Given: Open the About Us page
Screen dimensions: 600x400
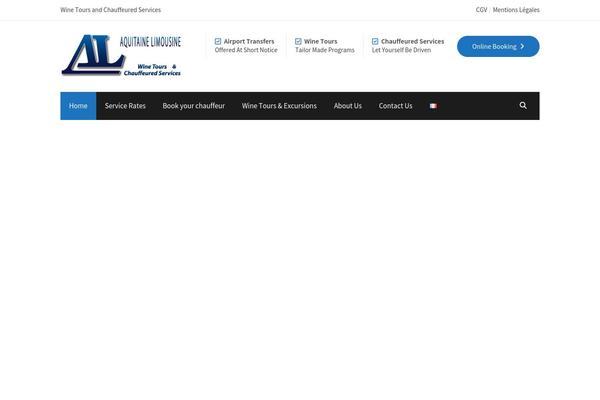Looking at the screenshot, I should point(347,106).
